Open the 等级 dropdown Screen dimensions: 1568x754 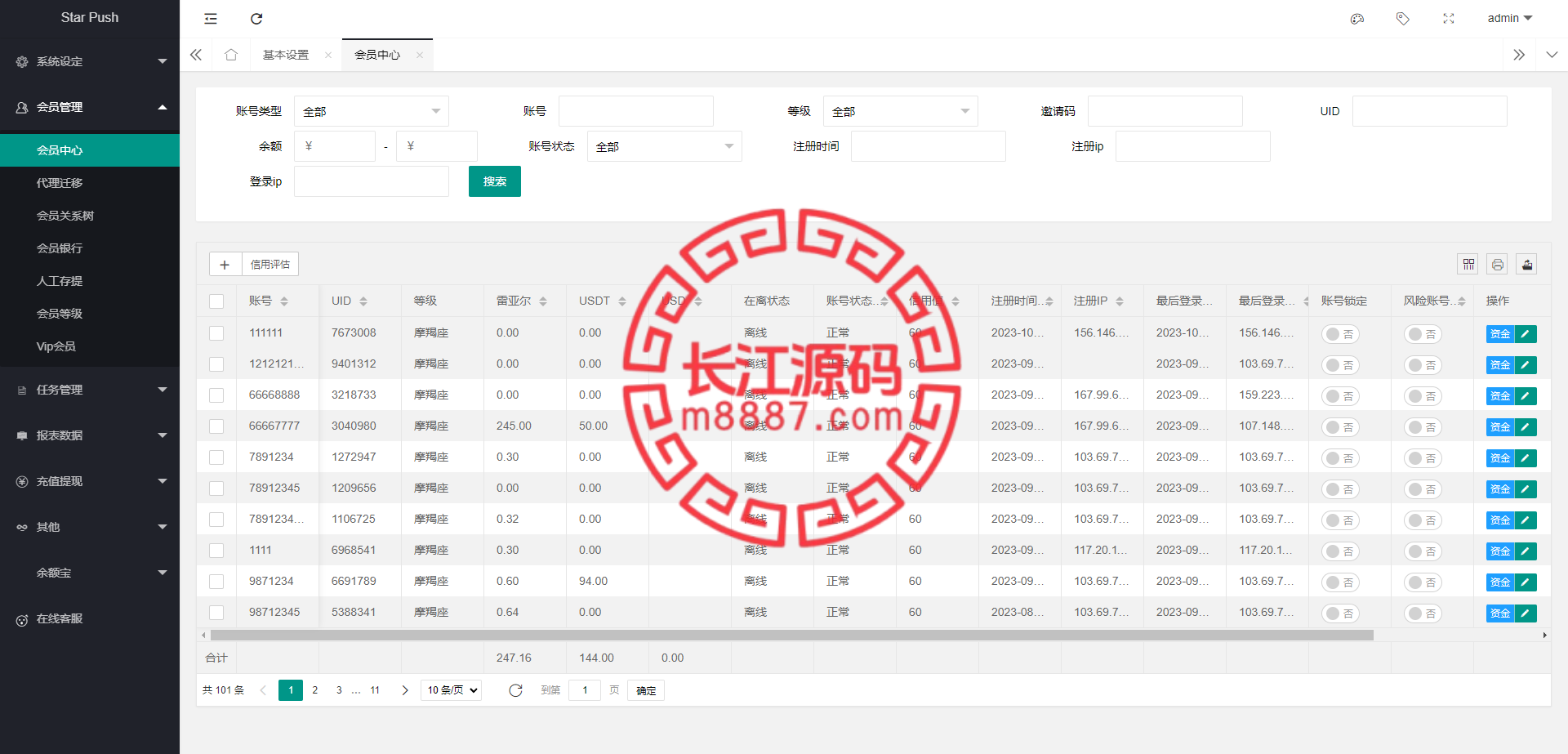pos(901,111)
